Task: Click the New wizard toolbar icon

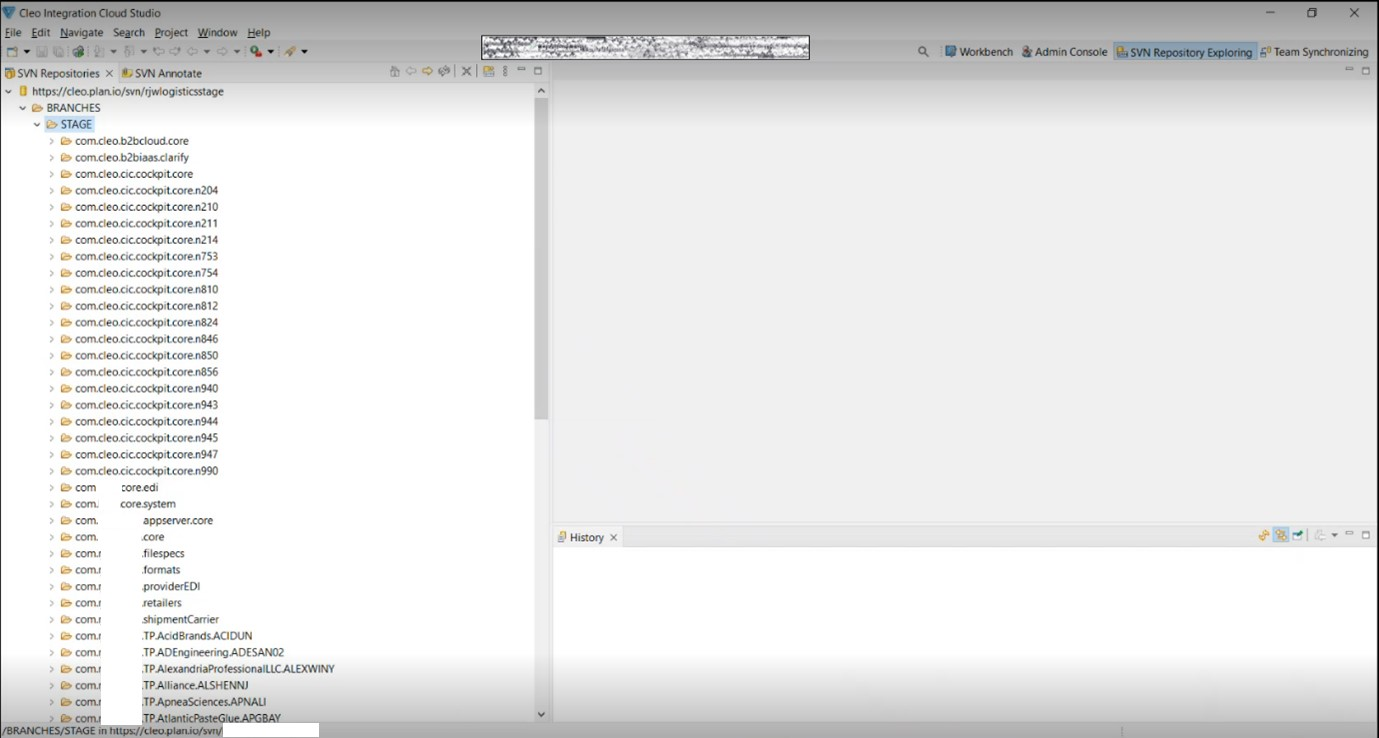Action: [x=12, y=51]
